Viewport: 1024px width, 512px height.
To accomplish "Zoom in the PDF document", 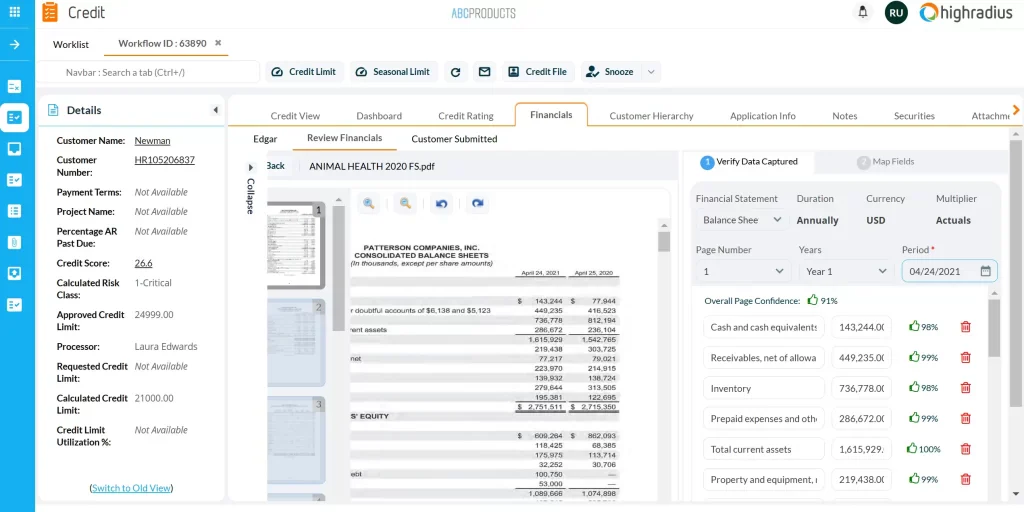I will pos(368,204).
